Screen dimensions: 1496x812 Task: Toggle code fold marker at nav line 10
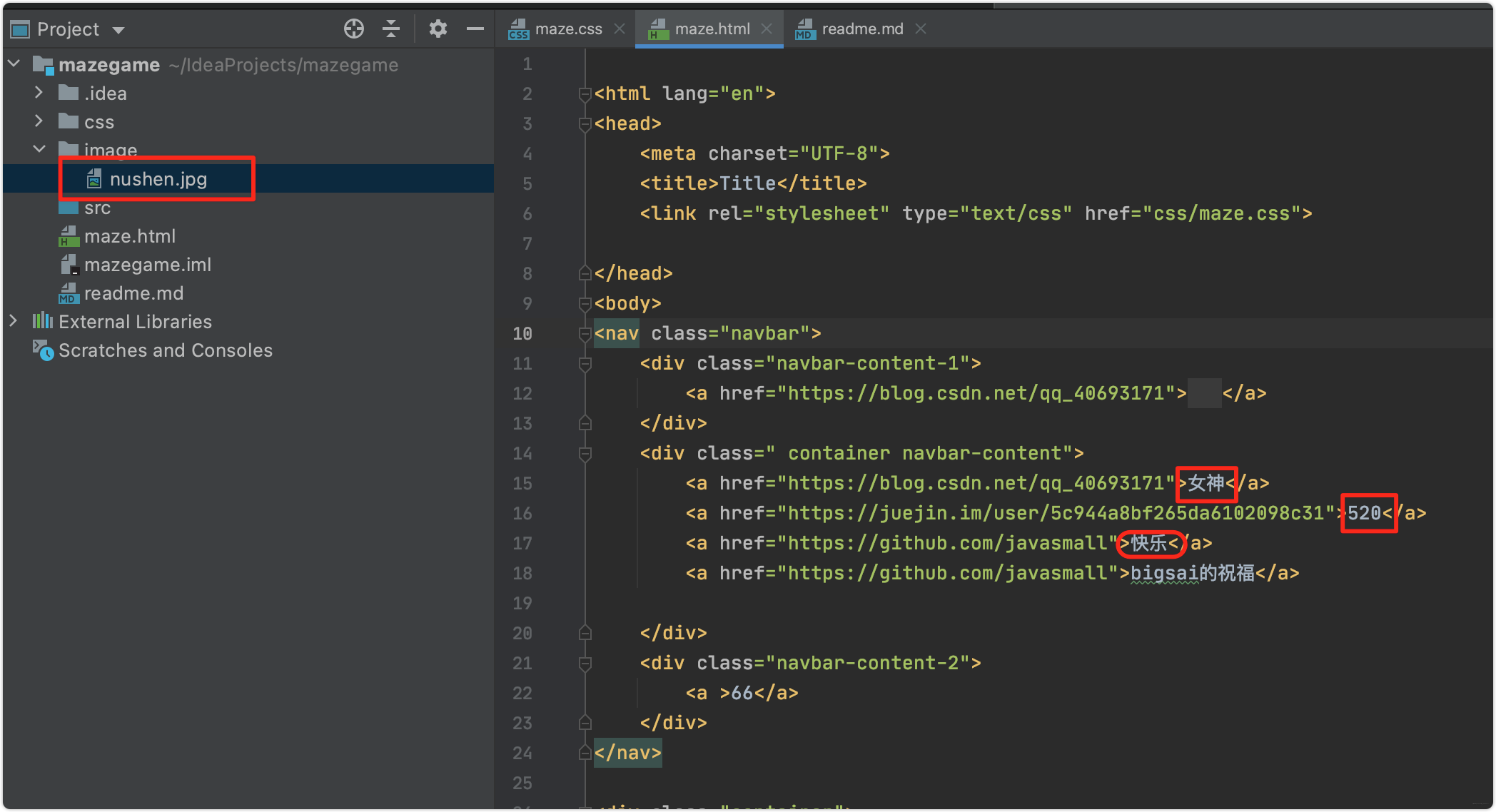click(x=585, y=334)
